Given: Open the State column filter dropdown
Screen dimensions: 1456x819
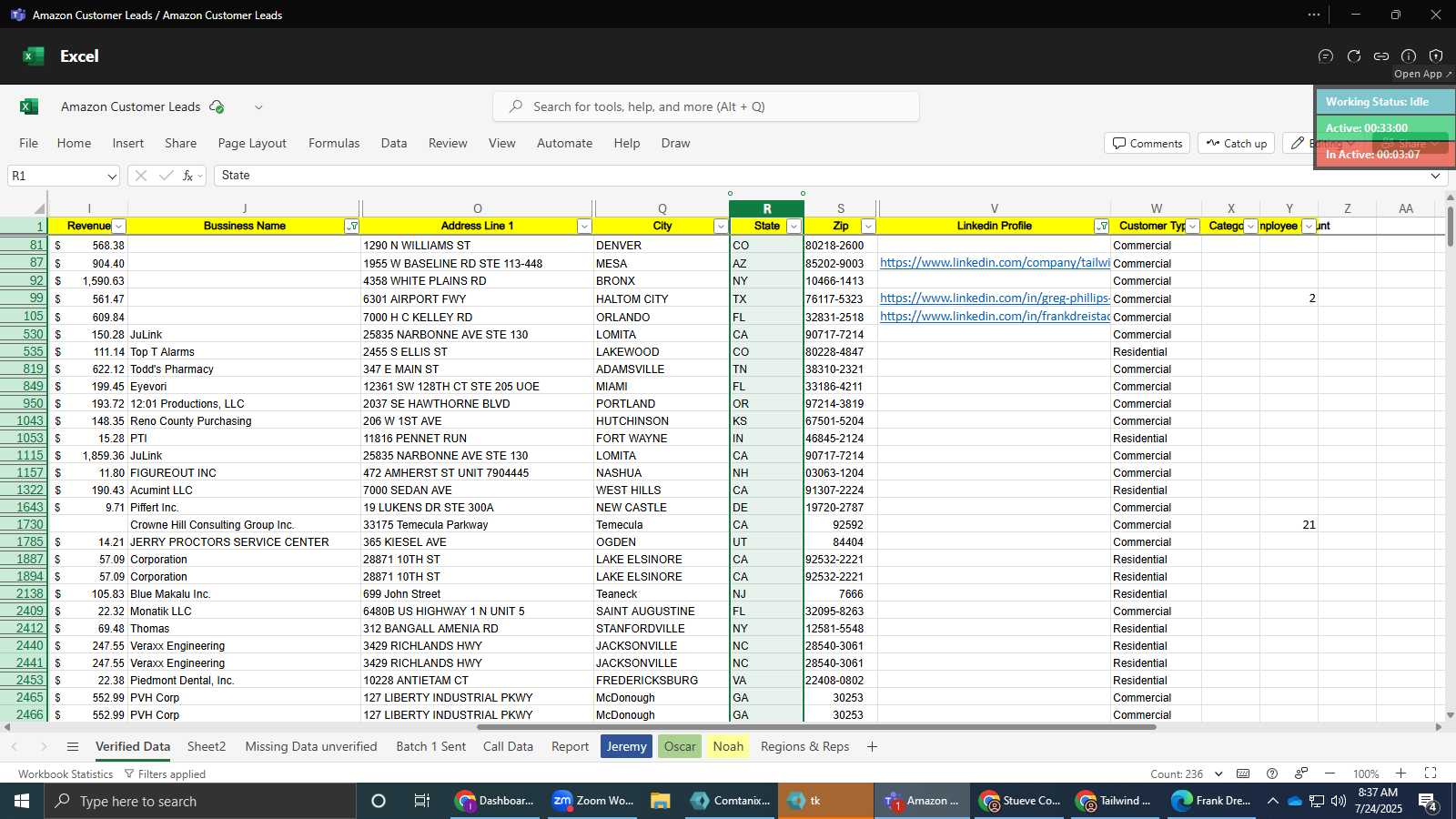Looking at the screenshot, I should pyautogui.click(x=794, y=227).
